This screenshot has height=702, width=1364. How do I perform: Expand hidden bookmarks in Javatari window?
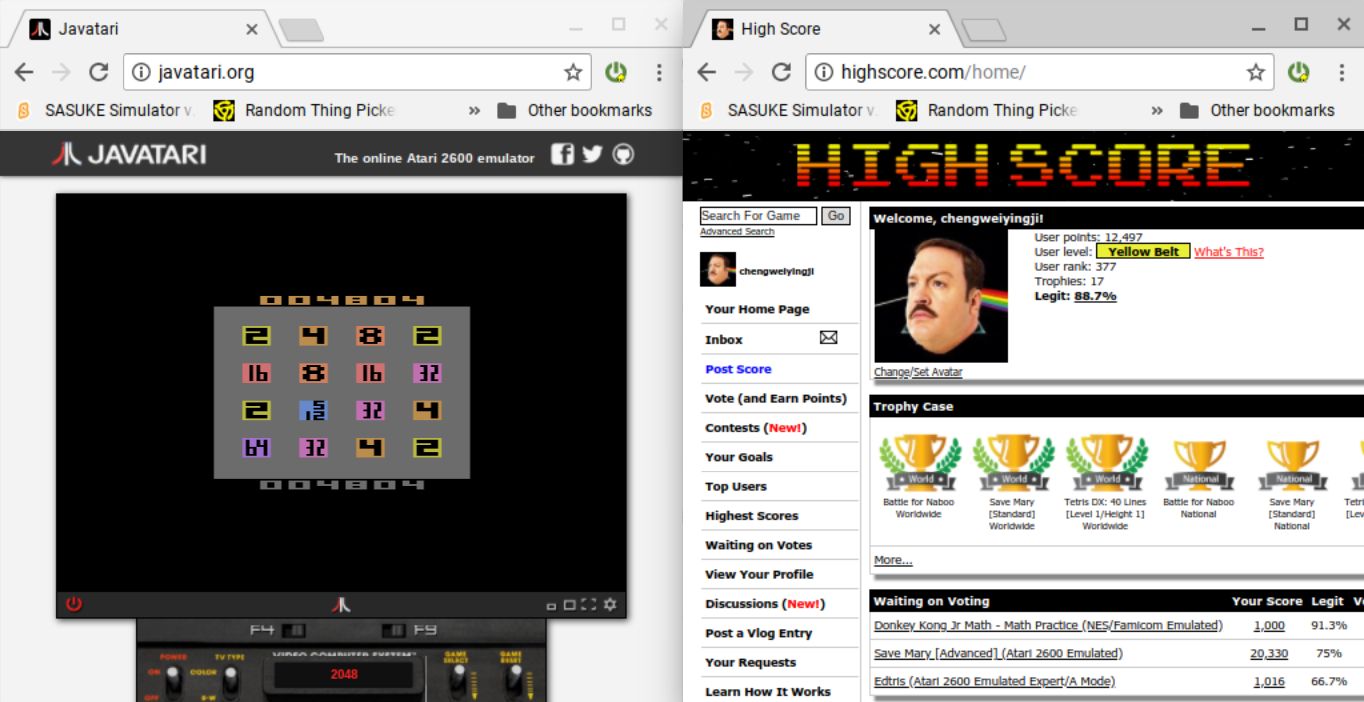coord(474,111)
